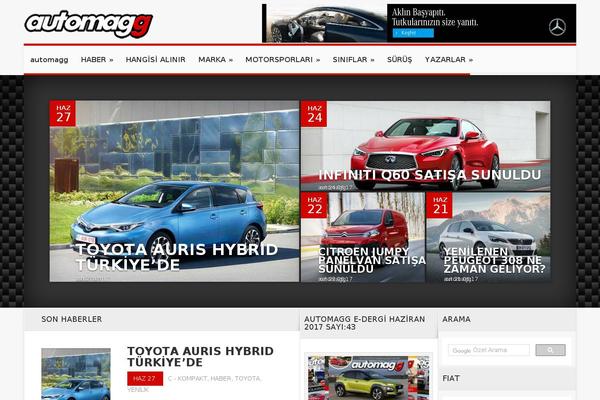600x400 pixels.
Task: Click the HAZ 24 date badge
Action: tap(314, 114)
